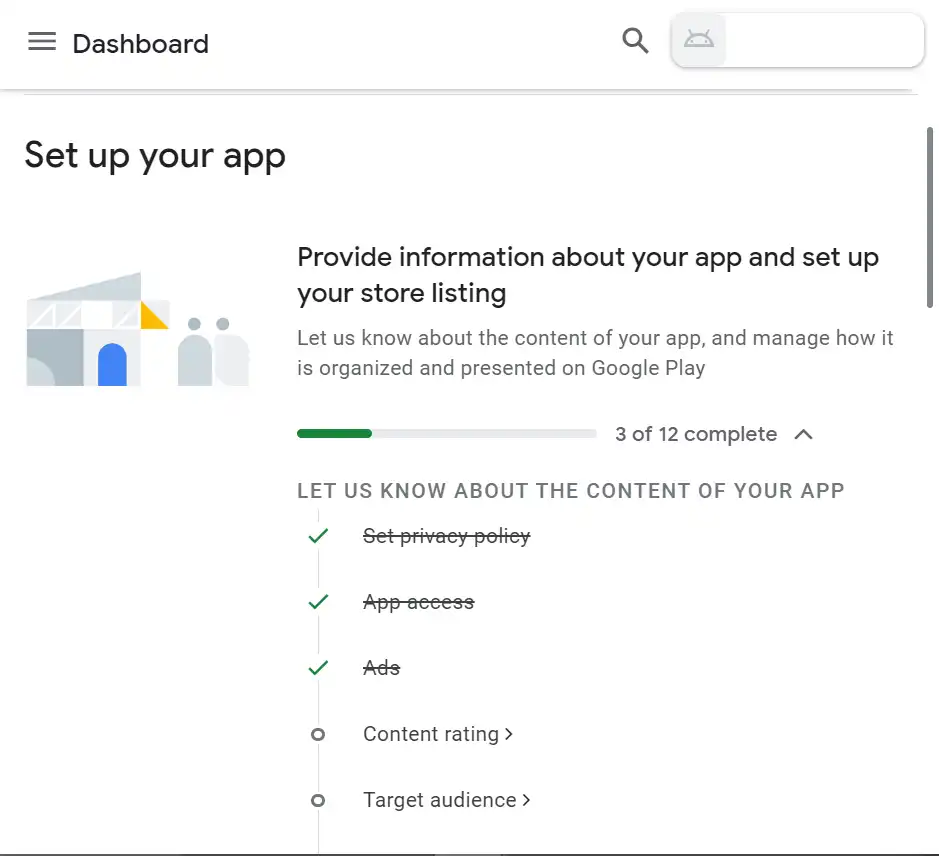Screen dimensions: 939x856
Task: Open the completed App access task
Action: (418, 602)
